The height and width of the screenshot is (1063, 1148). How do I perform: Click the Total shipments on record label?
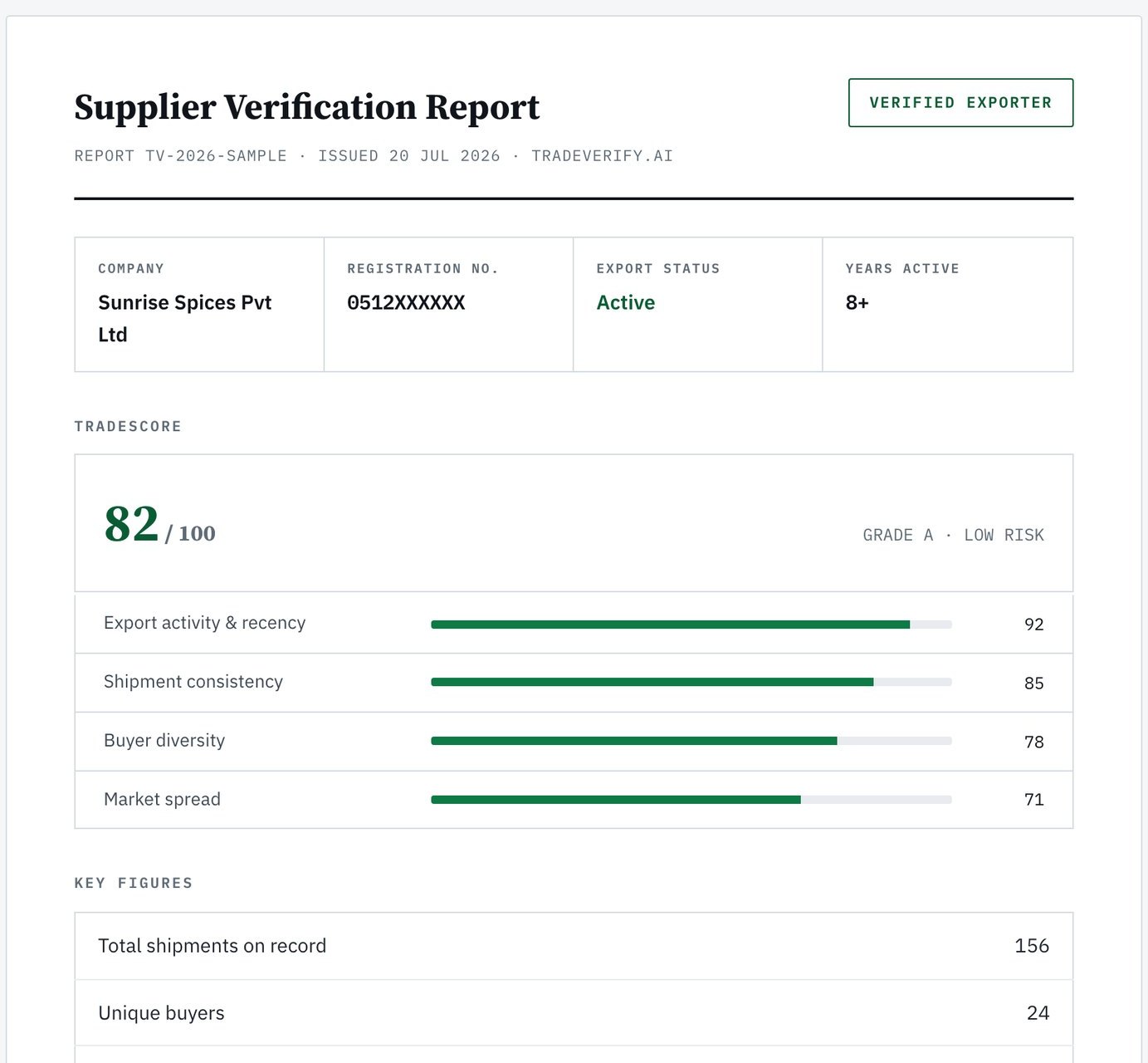point(213,946)
